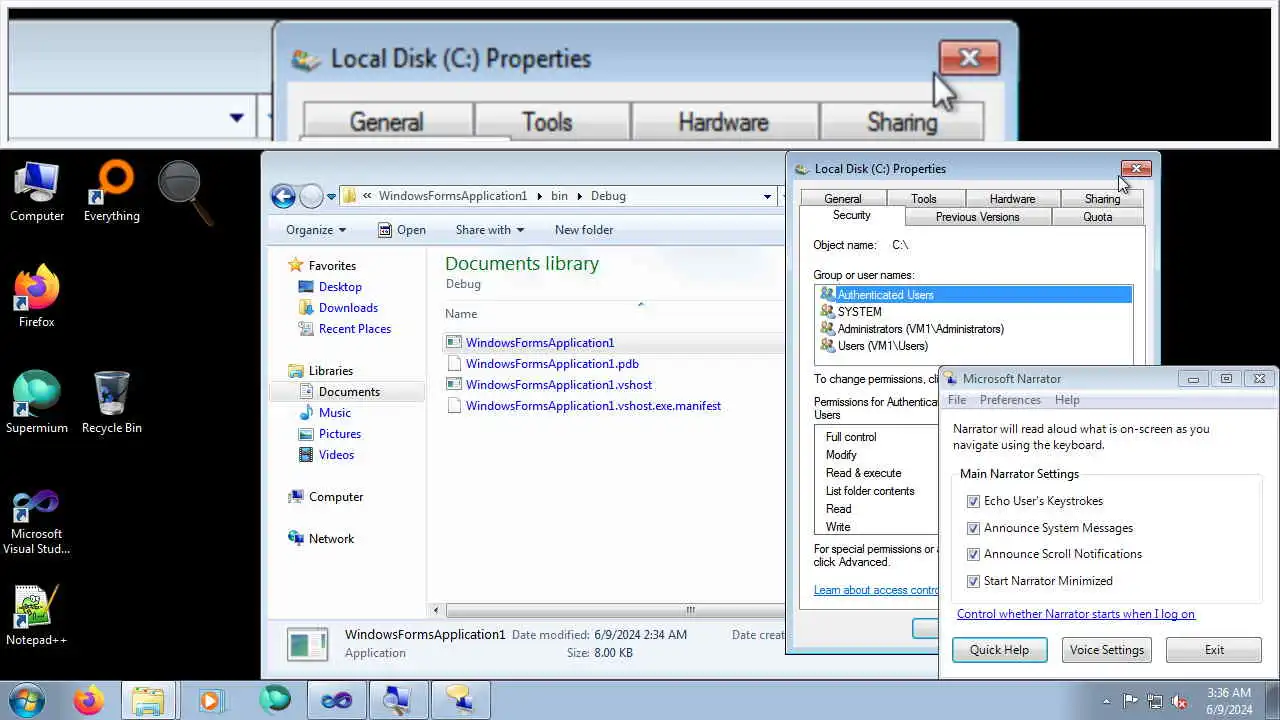Click New folder in Explorer toolbar
Screen dimensions: 1280x720
tap(584, 230)
